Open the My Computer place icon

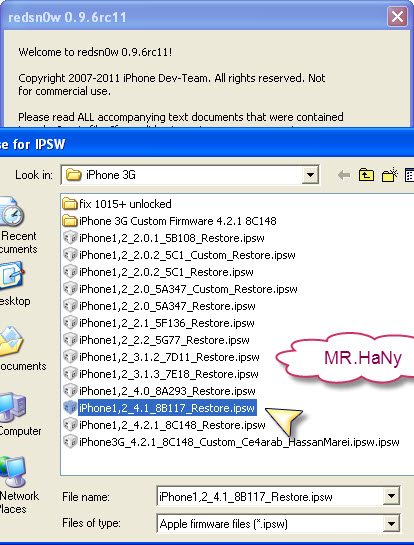13,407
